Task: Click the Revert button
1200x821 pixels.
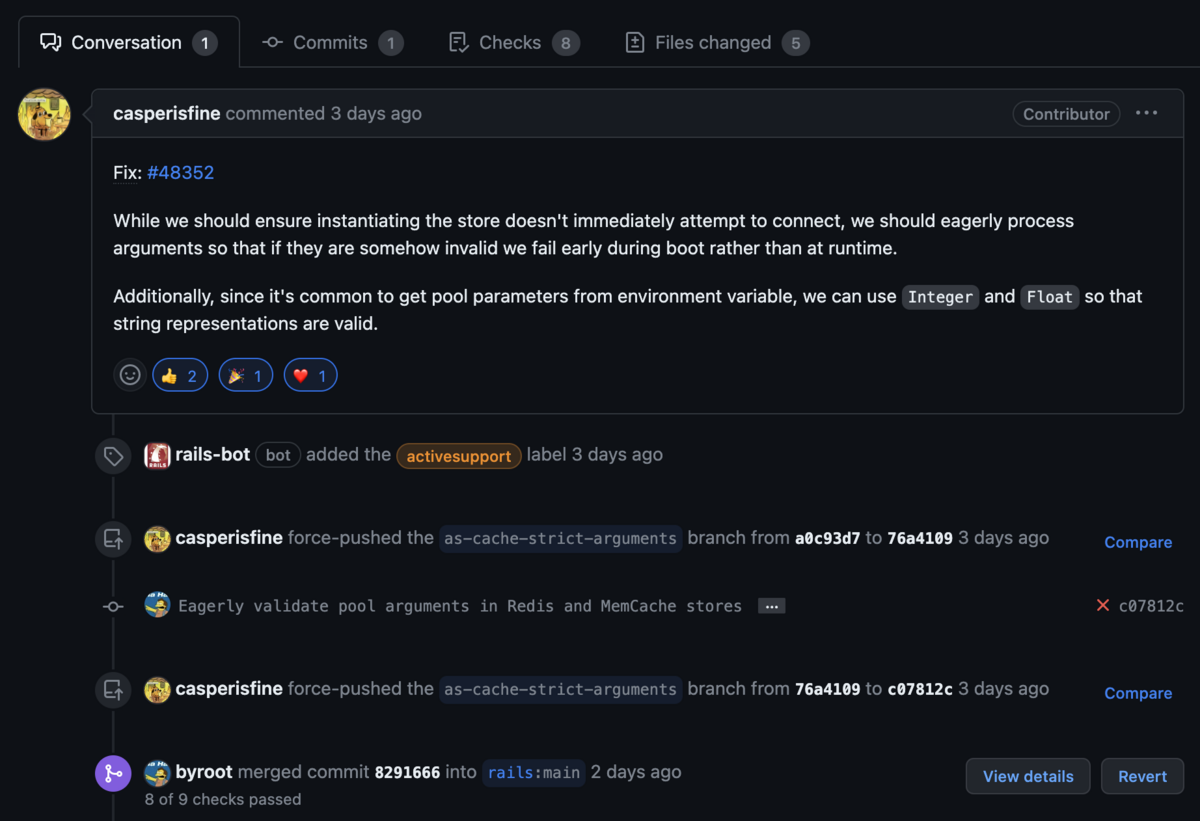Action: click(x=1142, y=776)
